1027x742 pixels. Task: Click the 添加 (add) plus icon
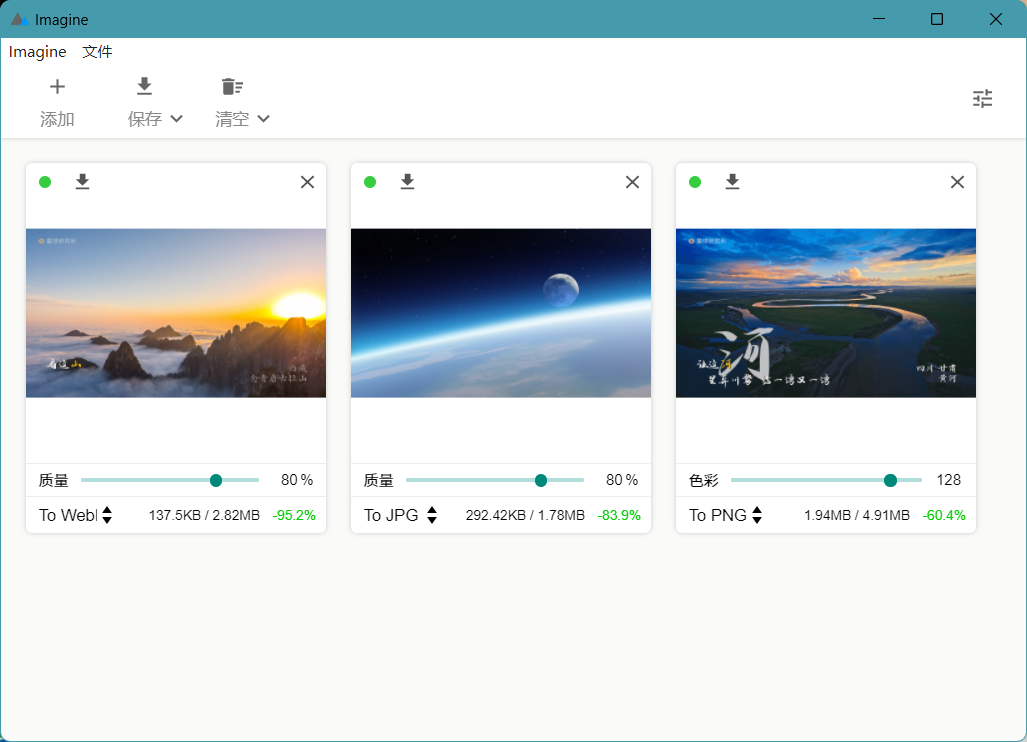coord(58,86)
